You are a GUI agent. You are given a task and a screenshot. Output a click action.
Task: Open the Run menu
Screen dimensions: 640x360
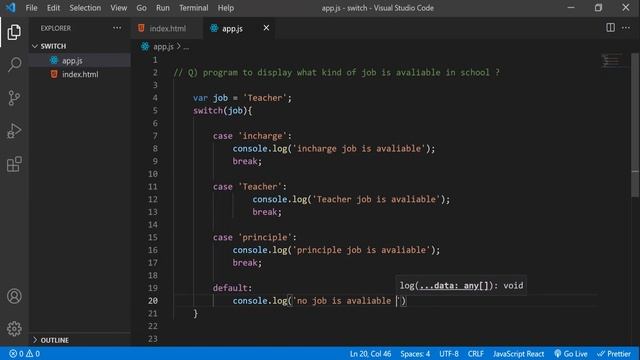[162, 8]
